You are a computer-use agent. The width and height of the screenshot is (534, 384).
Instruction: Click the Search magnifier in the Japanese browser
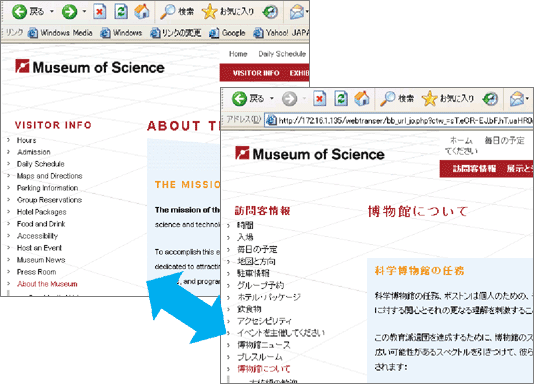(388, 99)
